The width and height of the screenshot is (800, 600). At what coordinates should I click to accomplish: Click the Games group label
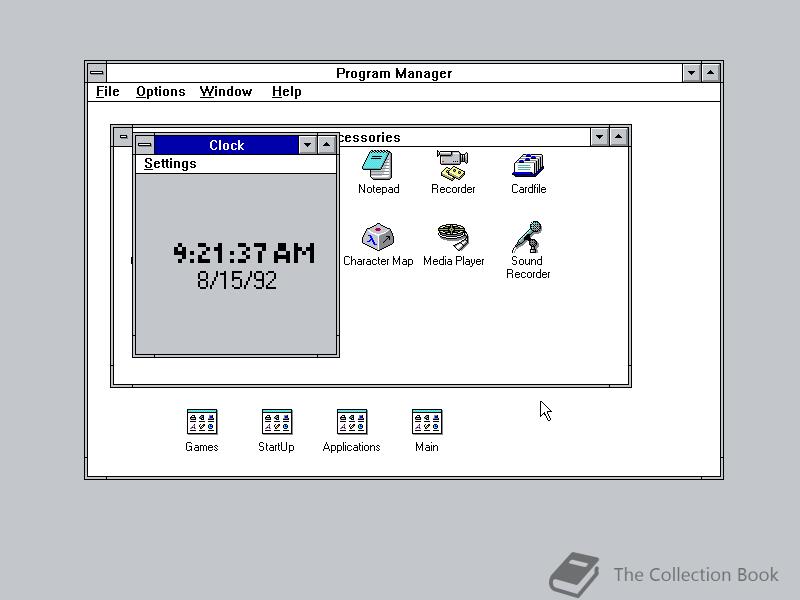pyautogui.click(x=202, y=447)
